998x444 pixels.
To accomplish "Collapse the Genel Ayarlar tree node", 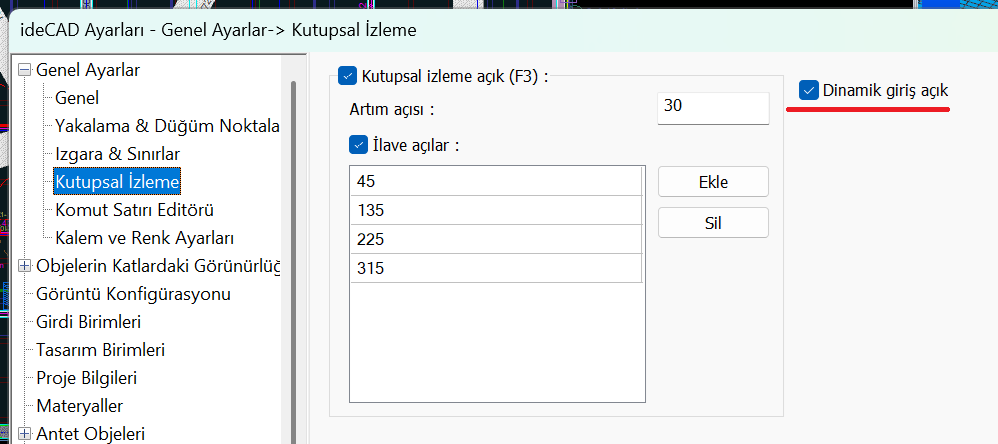I will click(x=25, y=70).
